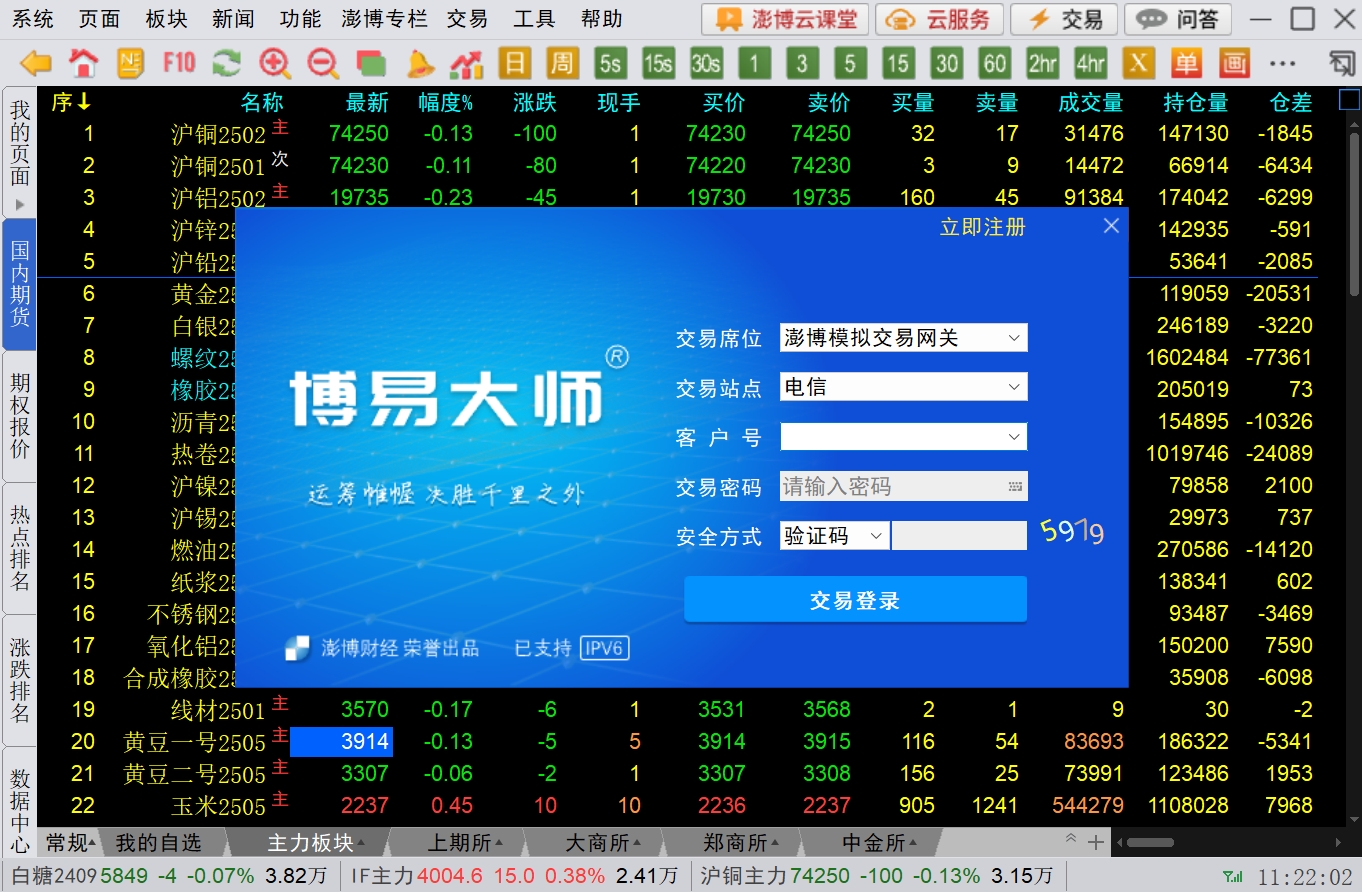Click the 立即注册 link

click(982, 227)
